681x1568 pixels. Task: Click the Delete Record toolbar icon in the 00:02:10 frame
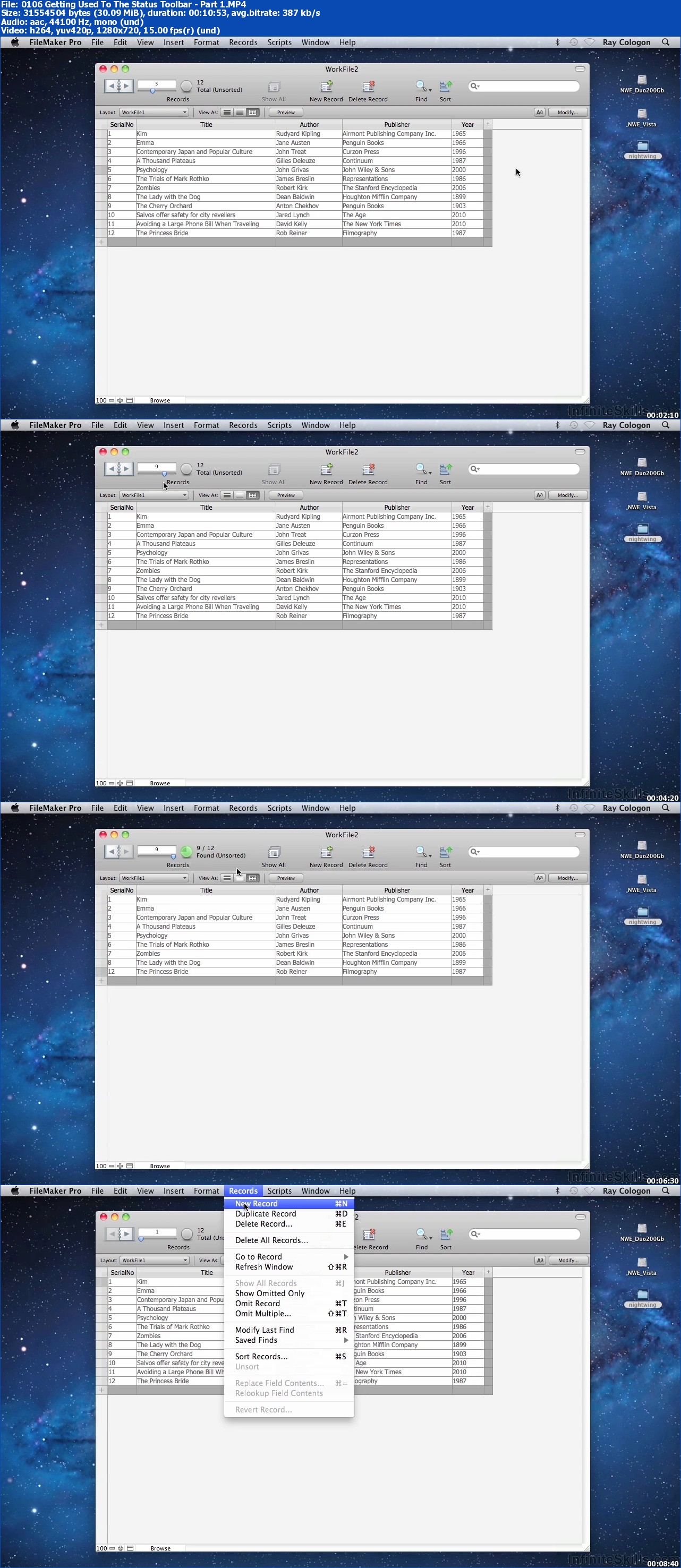pyautogui.click(x=368, y=87)
